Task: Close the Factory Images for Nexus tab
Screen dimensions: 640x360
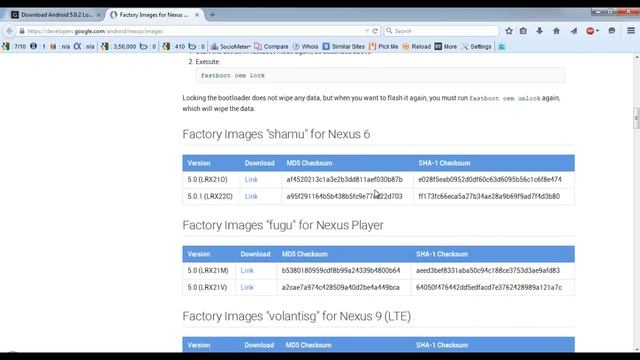Action: pos(197,15)
